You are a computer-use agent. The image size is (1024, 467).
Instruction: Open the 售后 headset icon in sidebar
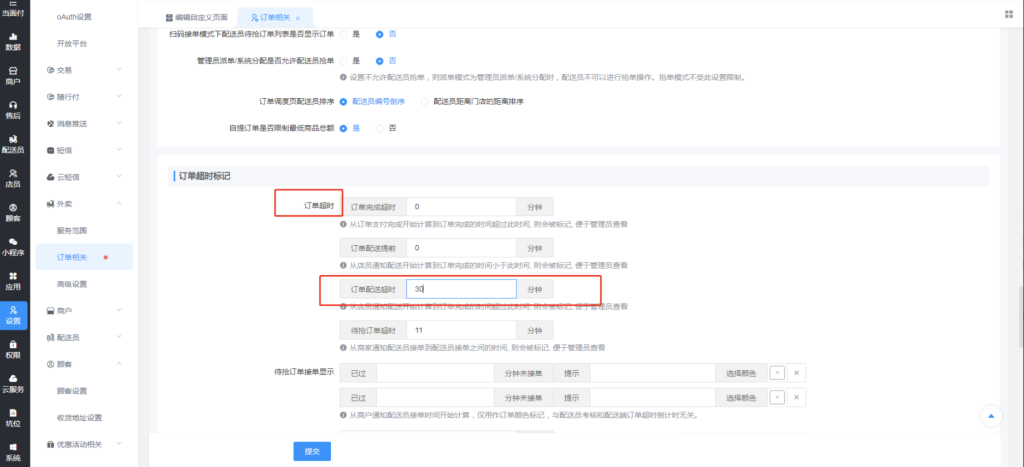[13, 109]
